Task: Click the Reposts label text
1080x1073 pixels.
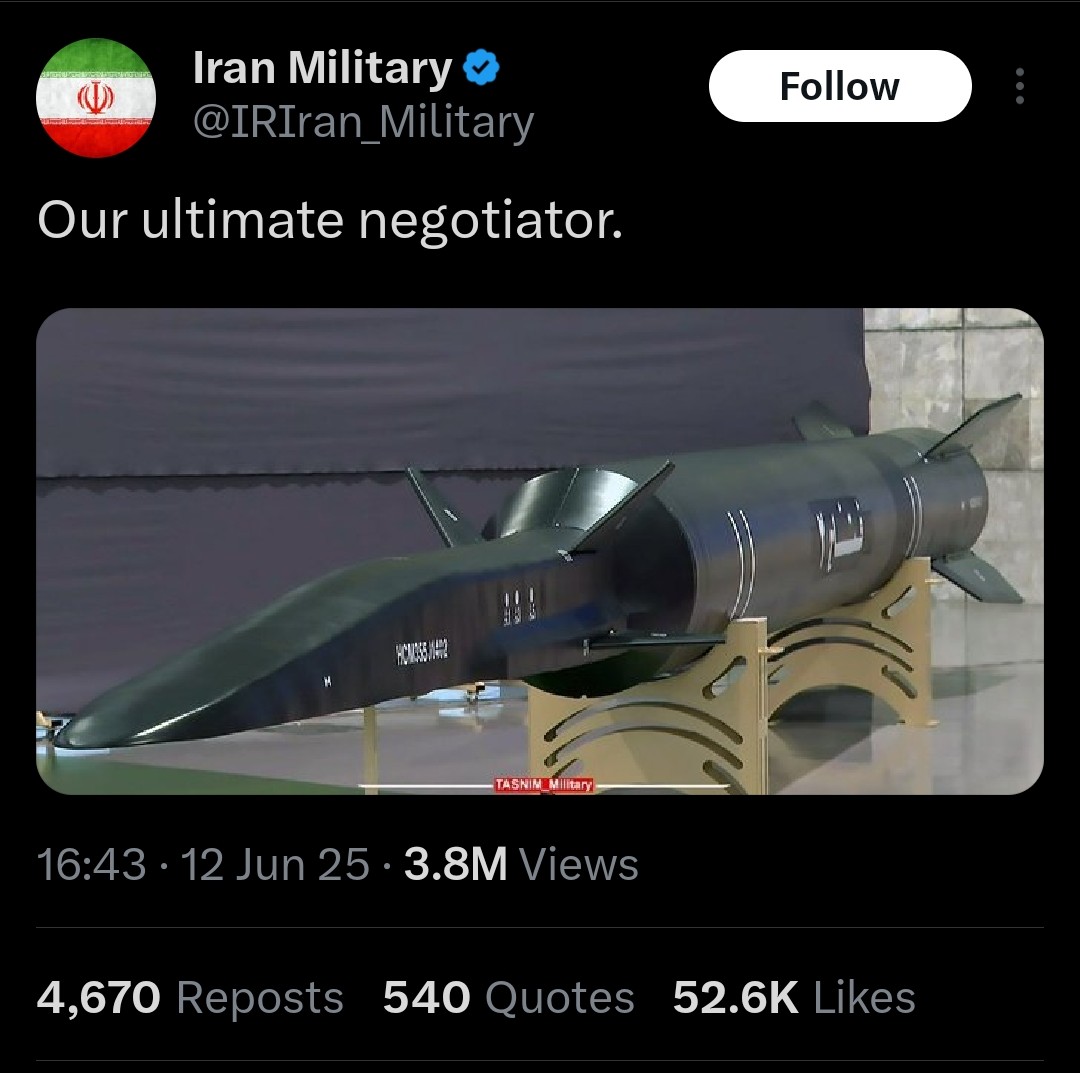Action: tap(260, 997)
